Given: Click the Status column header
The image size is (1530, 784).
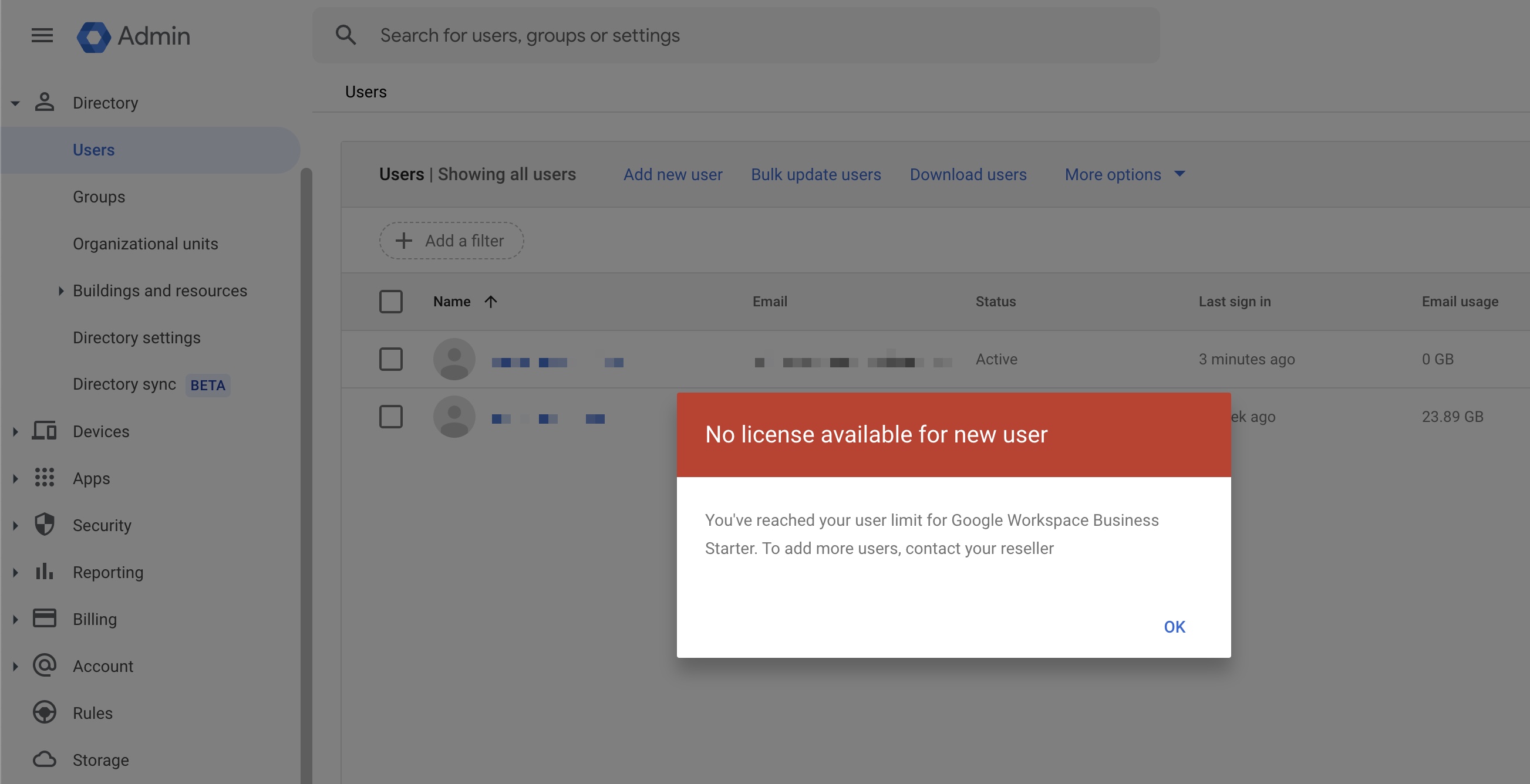Looking at the screenshot, I should pyautogui.click(x=996, y=302).
